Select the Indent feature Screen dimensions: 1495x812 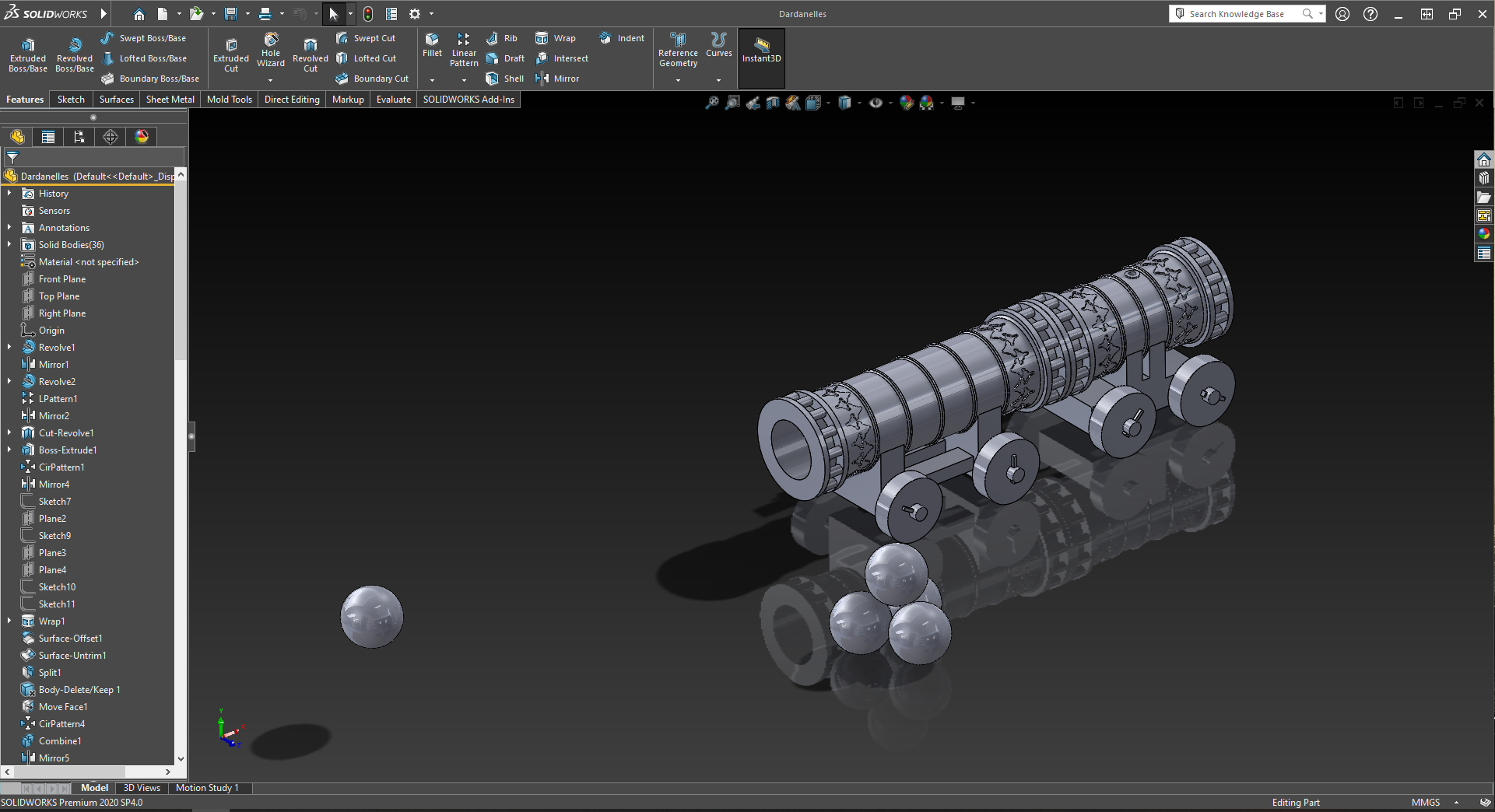[x=621, y=38]
